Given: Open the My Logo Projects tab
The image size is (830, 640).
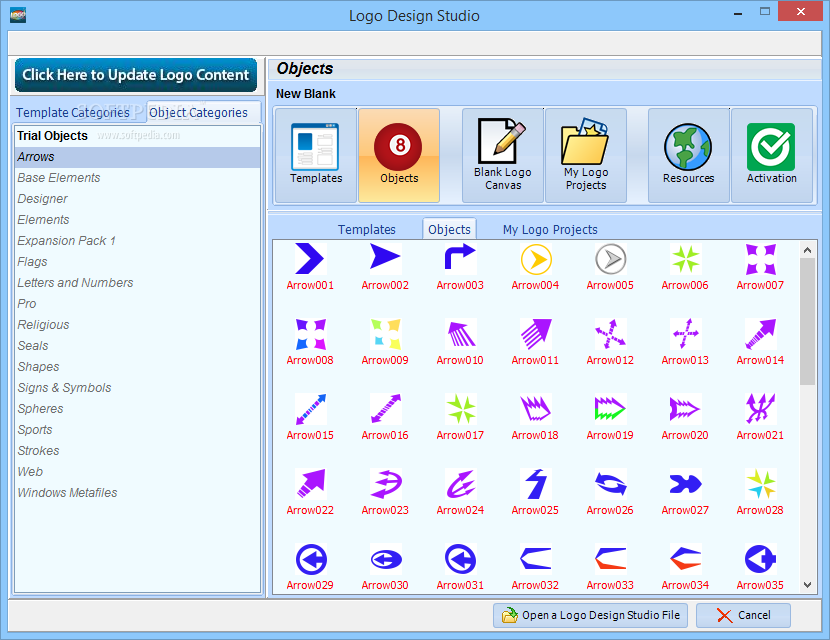Looking at the screenshot, I should [x=550, y=229].
